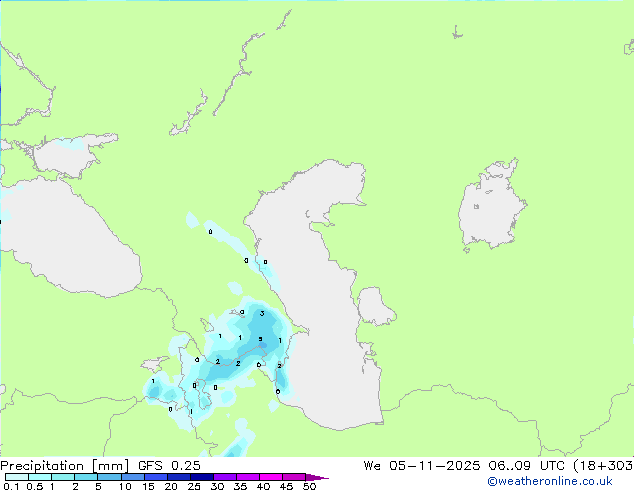Click the '25' legend scale label

click(x=194, y=486)
